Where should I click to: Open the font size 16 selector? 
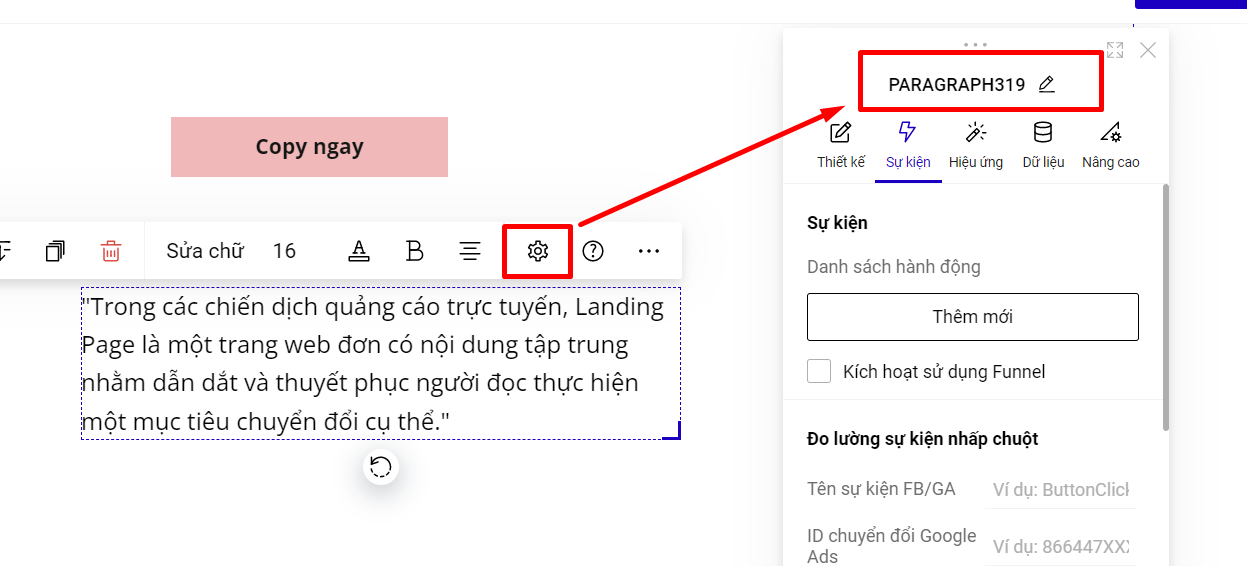284,251
